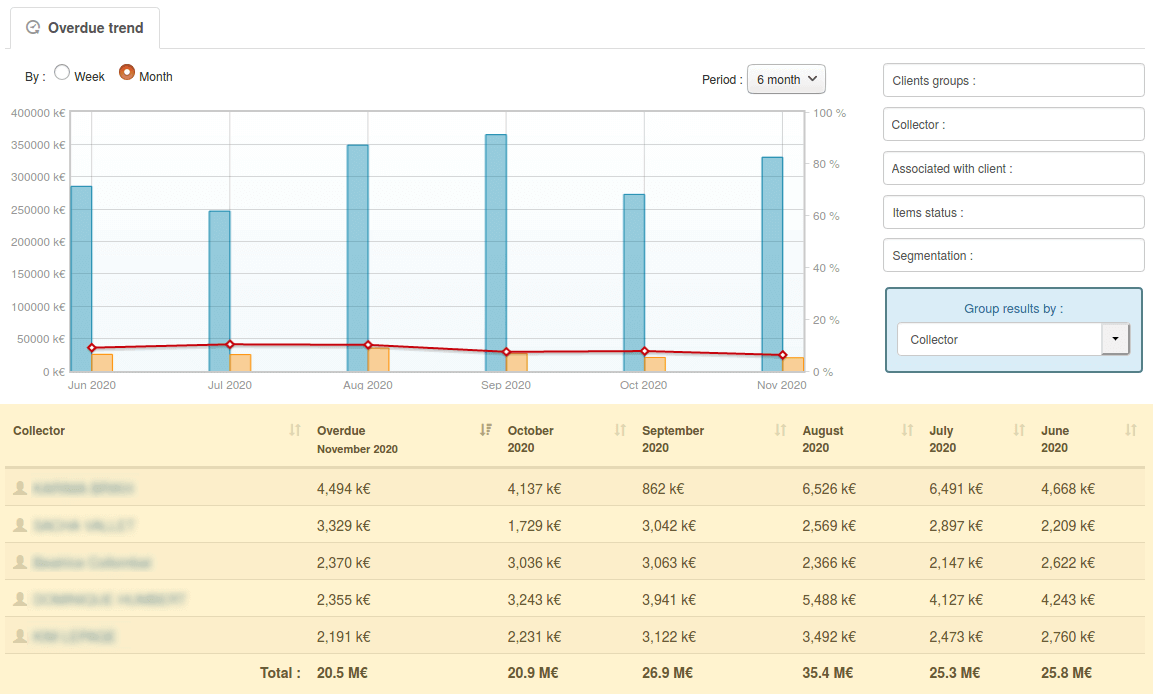The image size is (1153, 694).
Task: Sort the July 2020 column
Action: pyautogui.click(x=1019, y=430)
